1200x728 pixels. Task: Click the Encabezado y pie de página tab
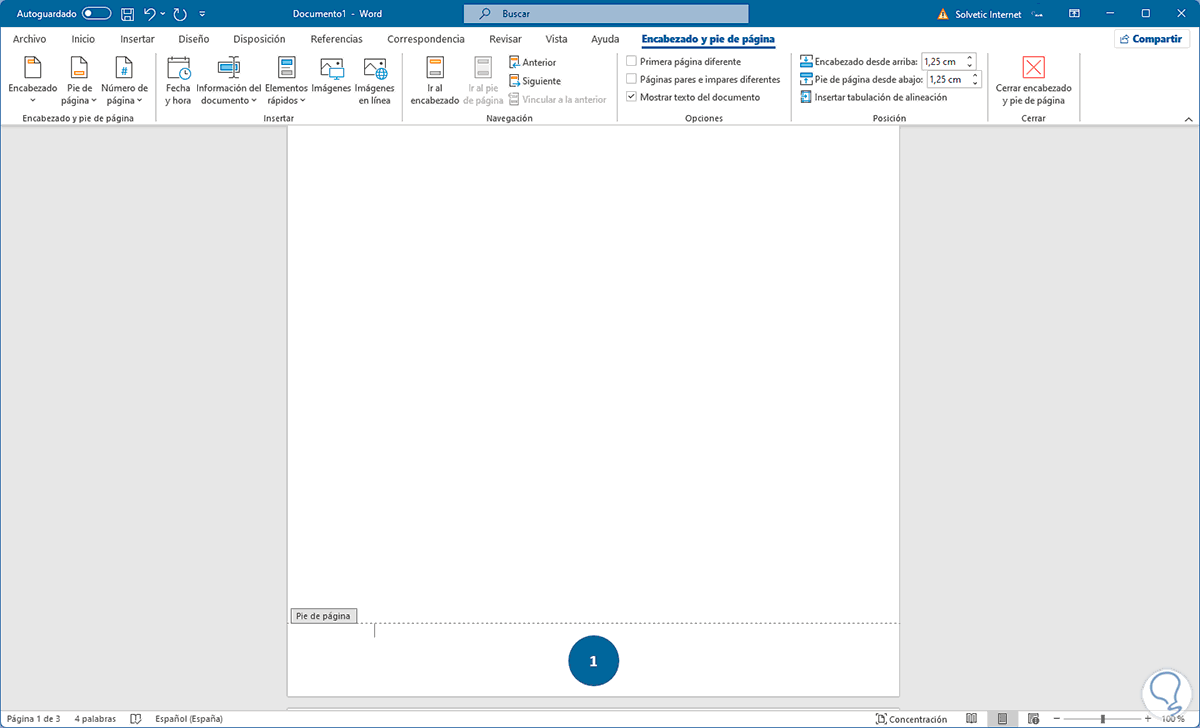(x=708, y=39)
